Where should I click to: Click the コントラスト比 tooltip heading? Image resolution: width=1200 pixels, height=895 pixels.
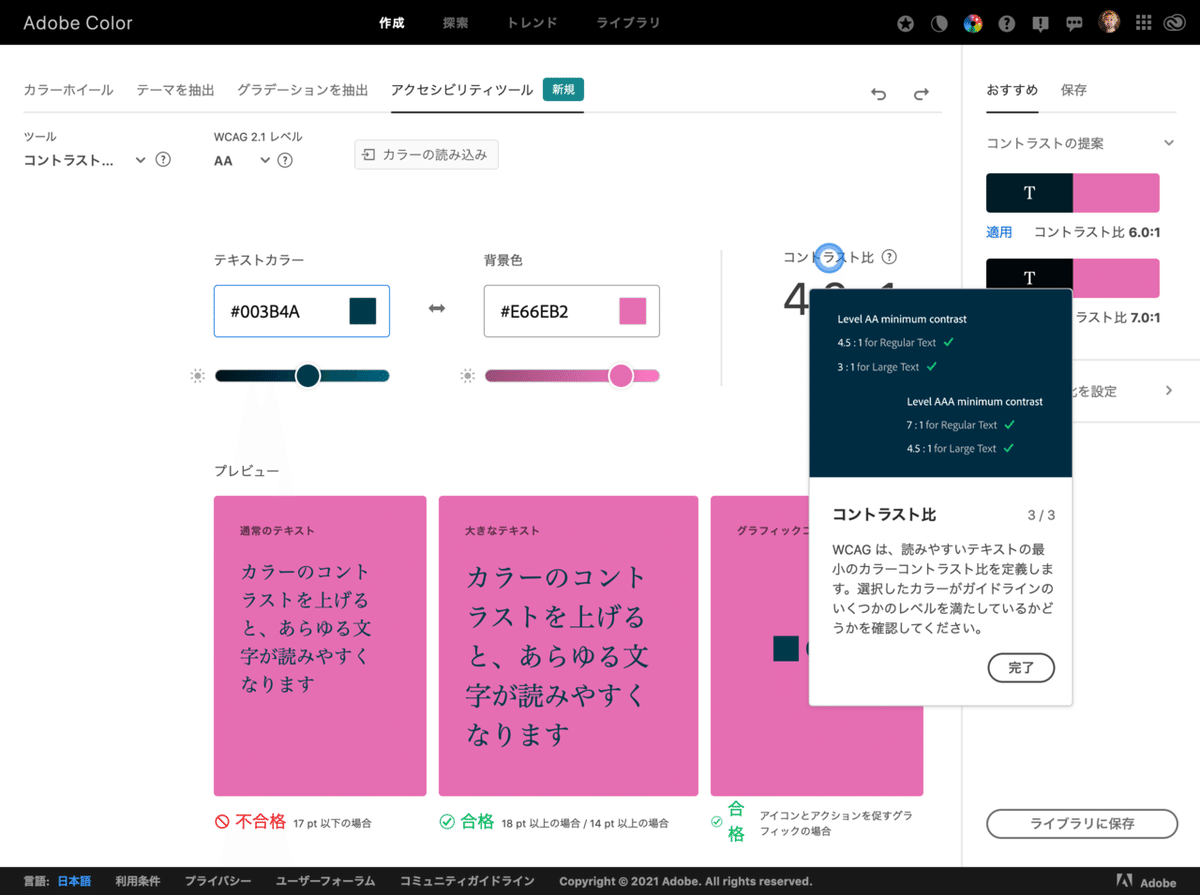click(884, 514)
